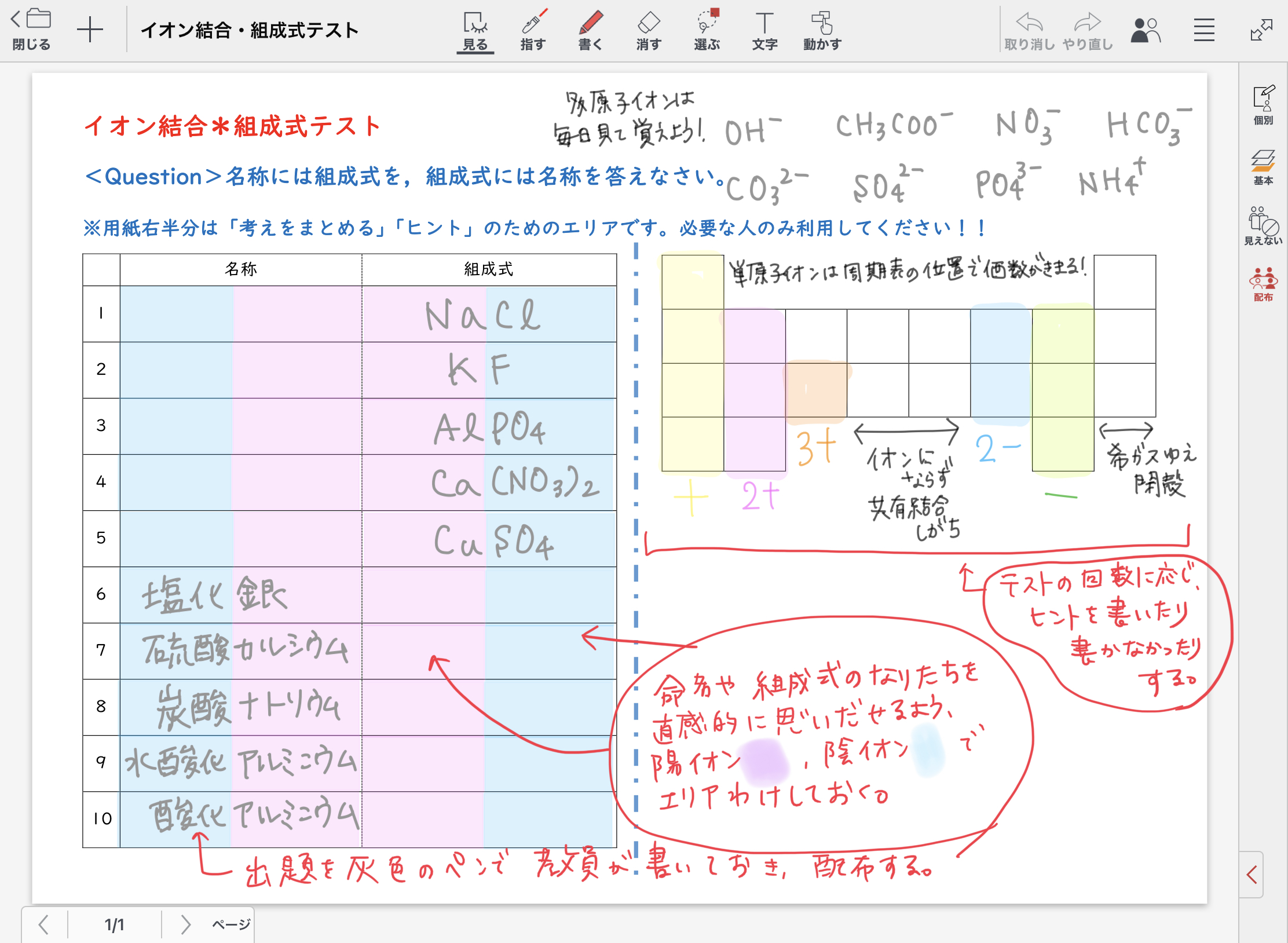Select the 文字 text tool
1288x943 pixels.
click(x=764, y=30)
